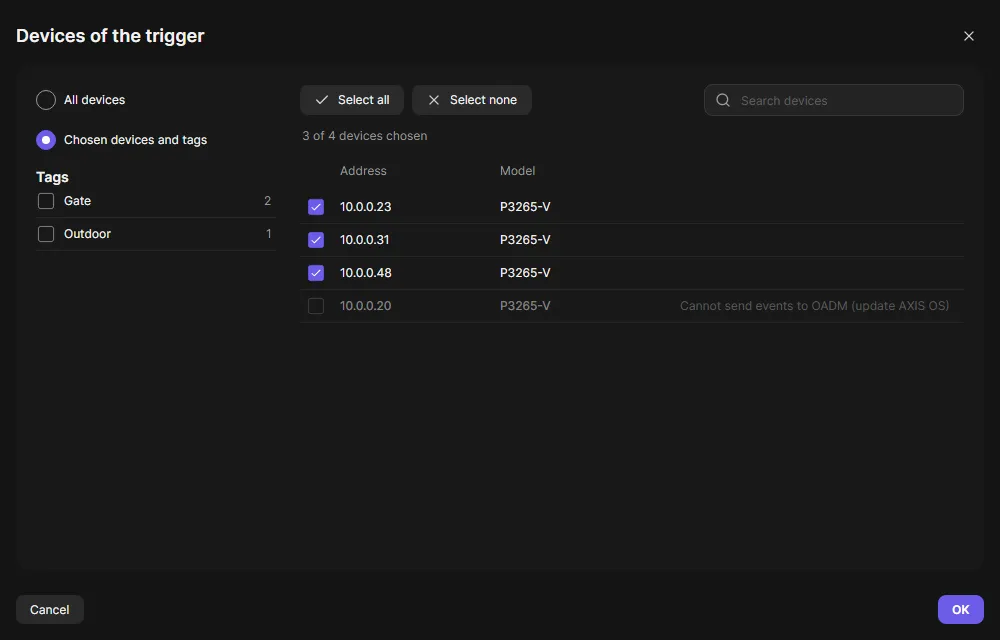The image size is (1000, 640).
Task: Check the Outdoor tag checkbox
Action: click(46, 234)
